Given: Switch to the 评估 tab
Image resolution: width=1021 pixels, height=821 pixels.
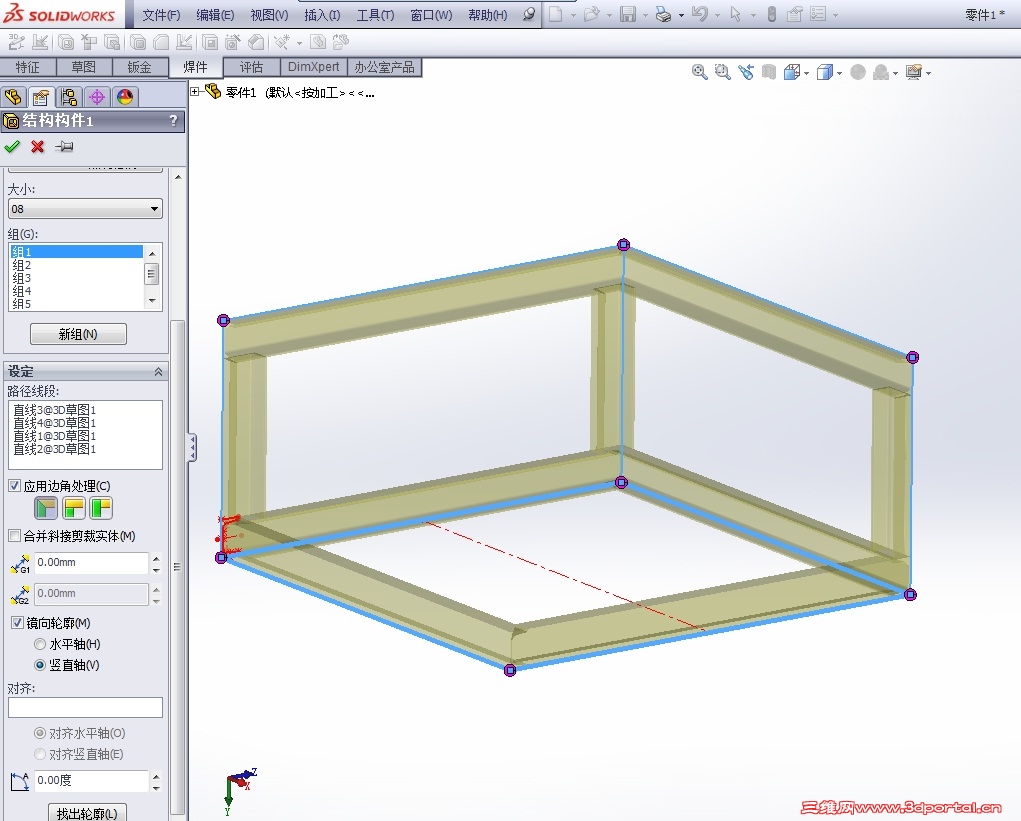Looking at the screenshot, I should pyautogui.click(x=251, y=67).
